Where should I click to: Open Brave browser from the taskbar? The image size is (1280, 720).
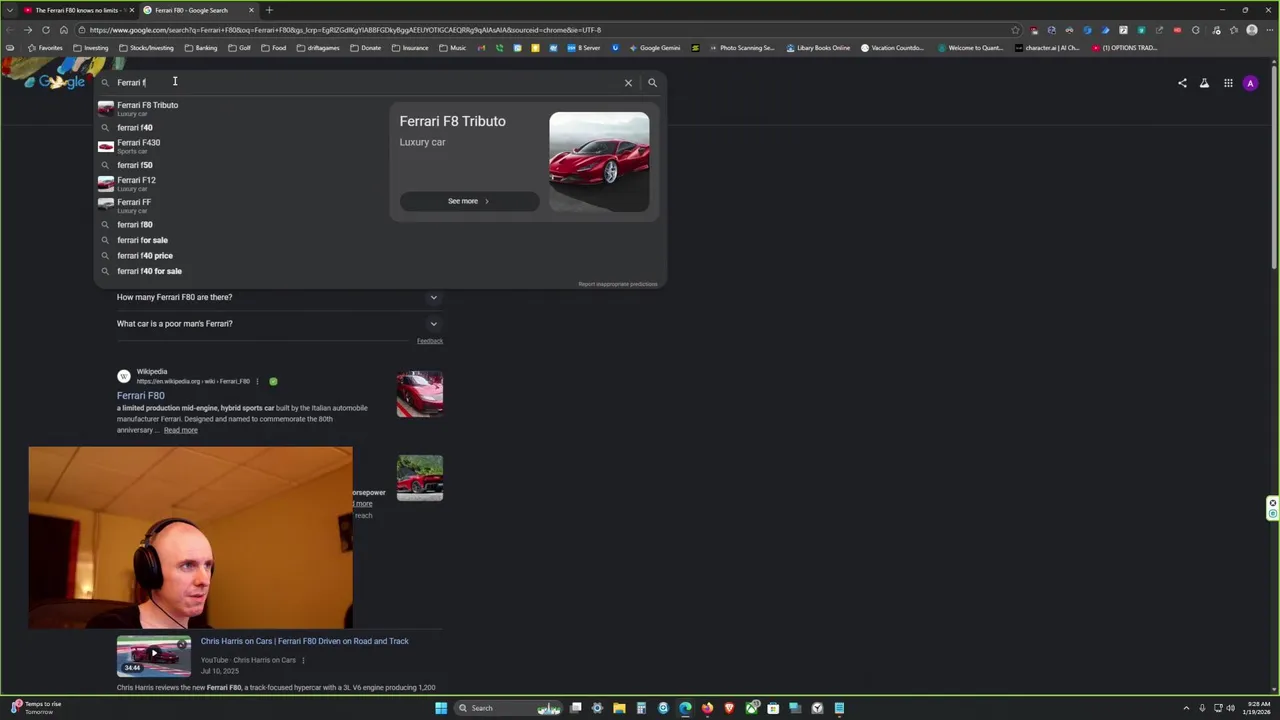click(729, 708)
